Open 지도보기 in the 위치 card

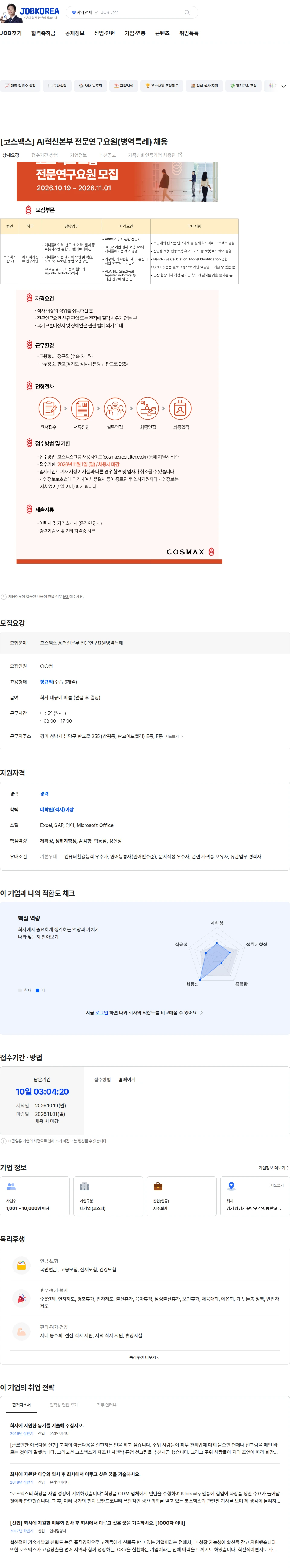tap(277, 1185)
